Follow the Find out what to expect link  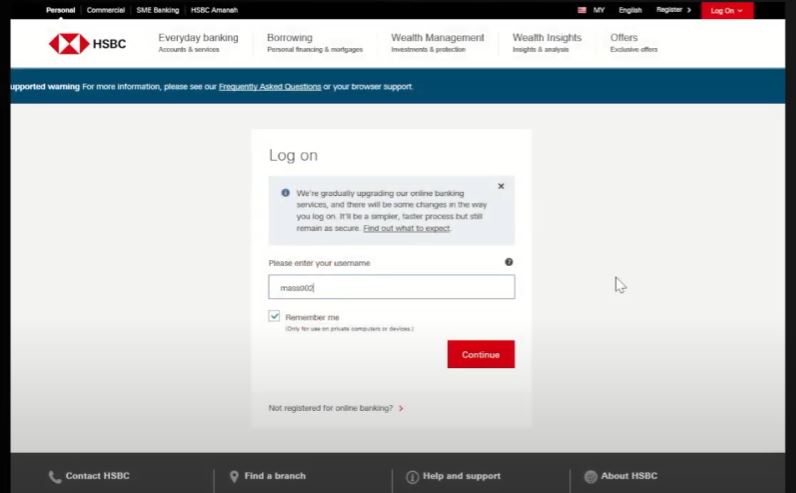[x=406, y=228]
